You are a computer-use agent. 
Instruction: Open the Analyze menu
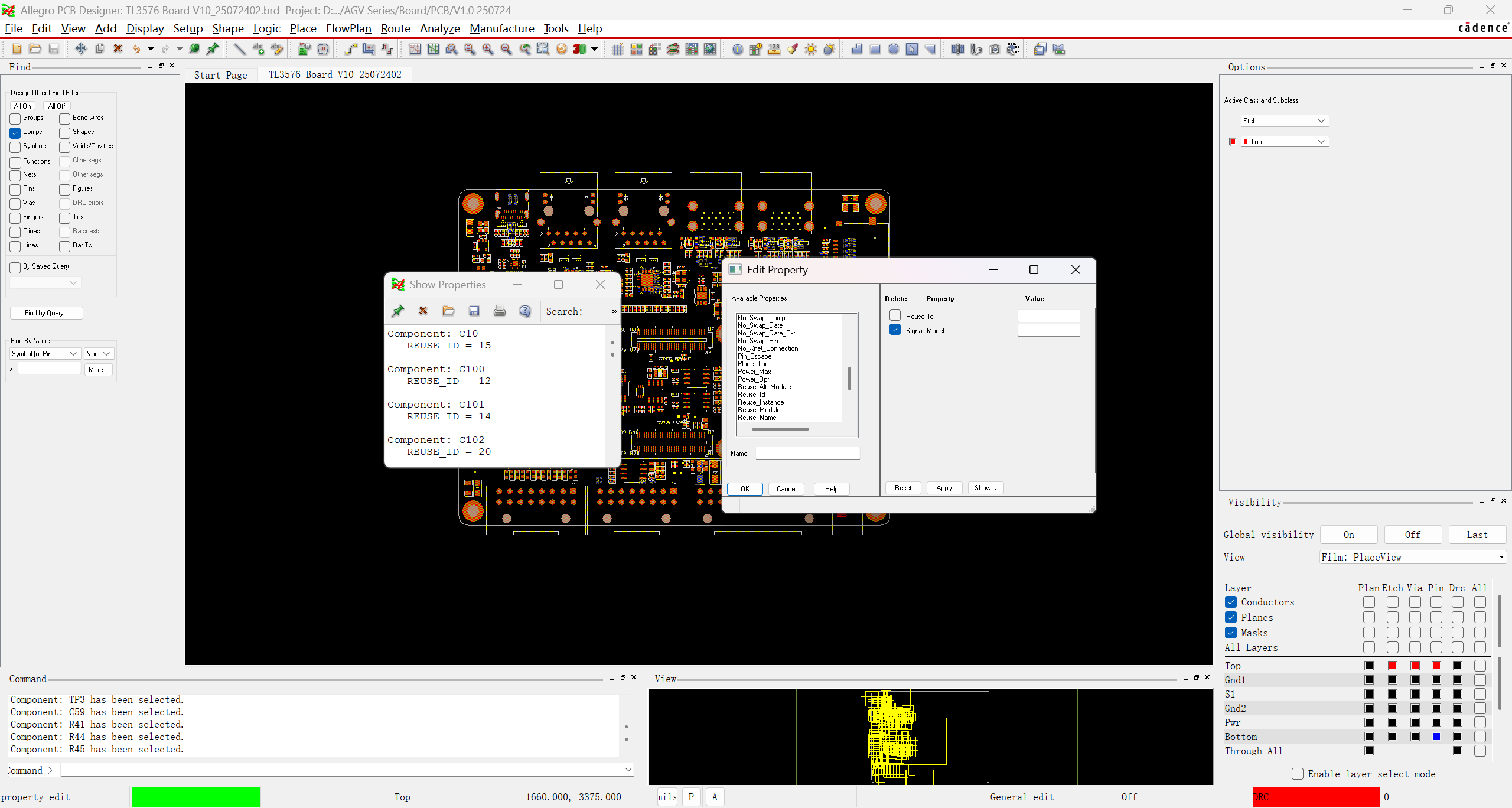point(439,28)
